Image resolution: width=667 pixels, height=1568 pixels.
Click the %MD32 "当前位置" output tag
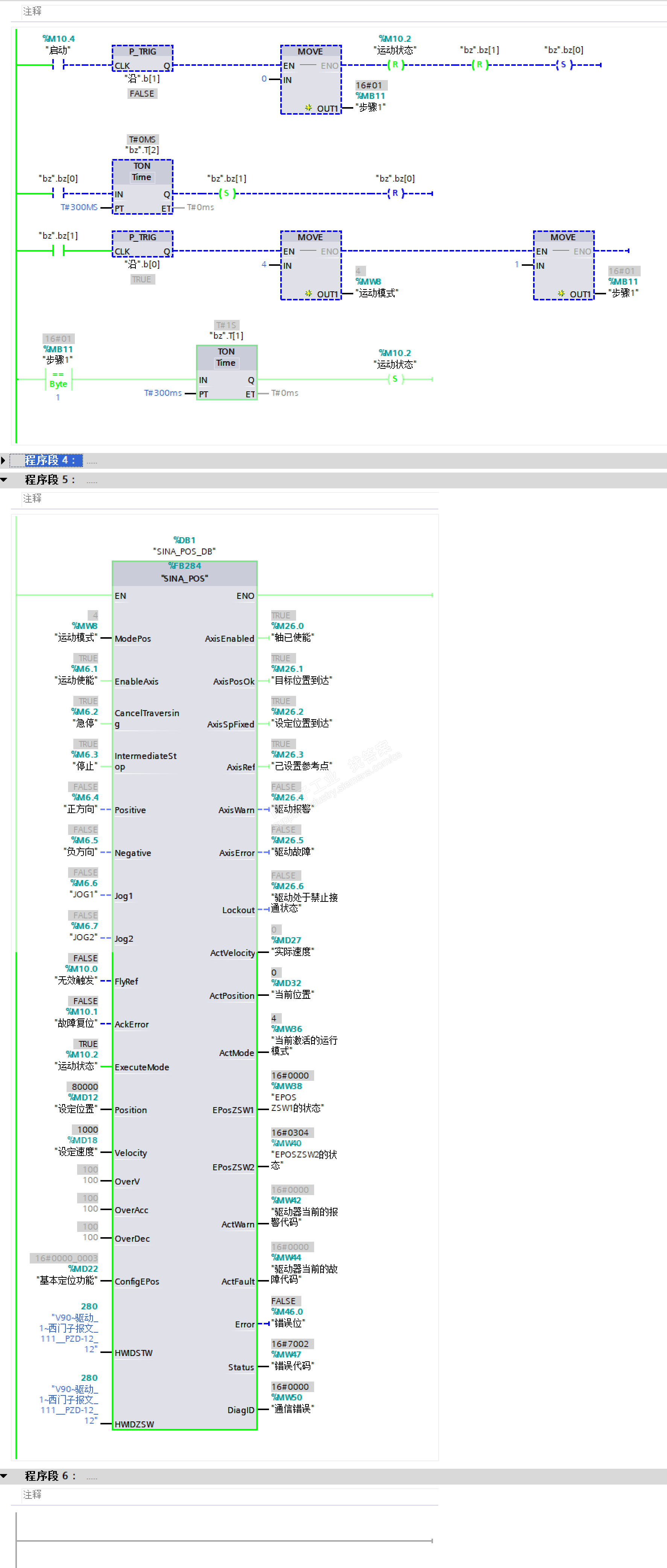(x=292, y=989)
